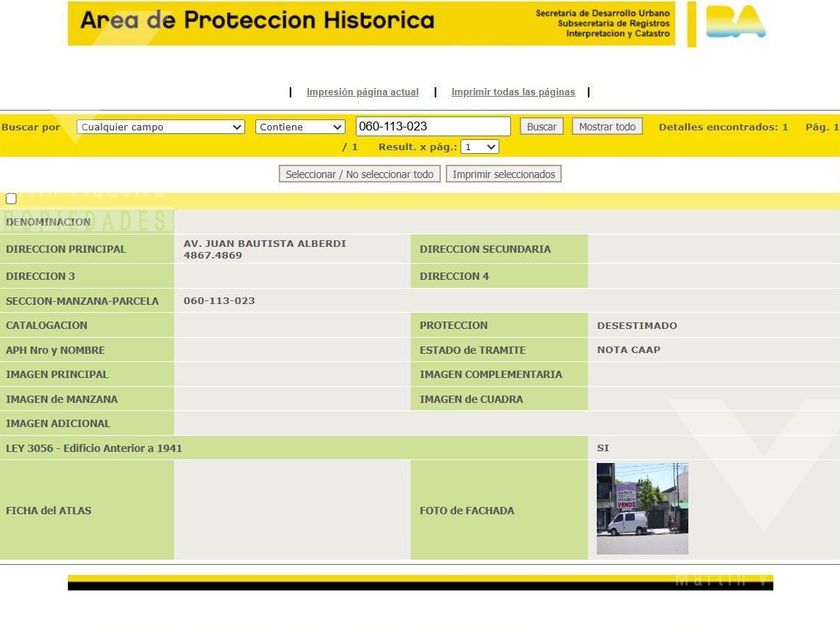Click the 'Area de Proteccion Historica' banner title

257,20
